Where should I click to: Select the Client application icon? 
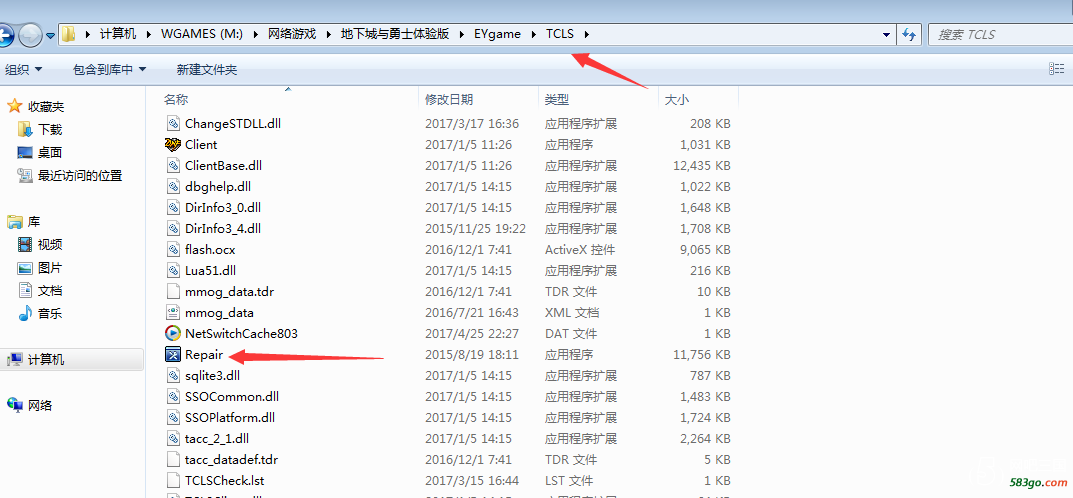coord(173,144)
